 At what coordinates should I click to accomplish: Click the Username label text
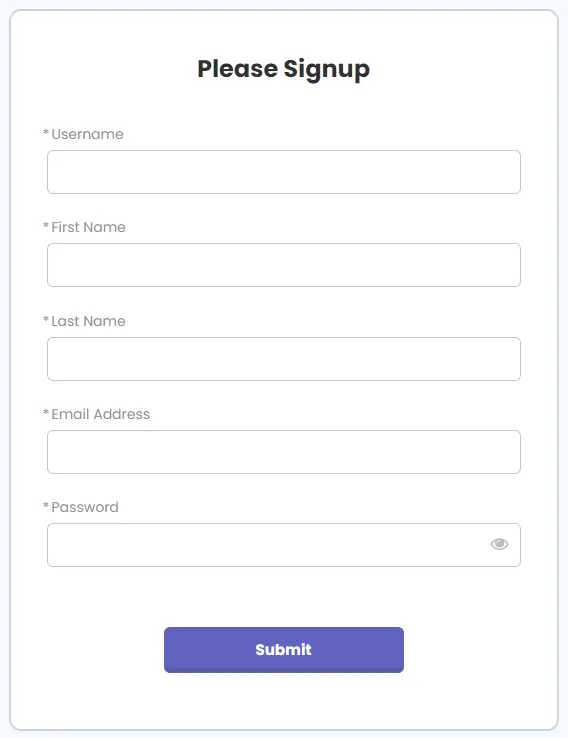pos(88,134)
